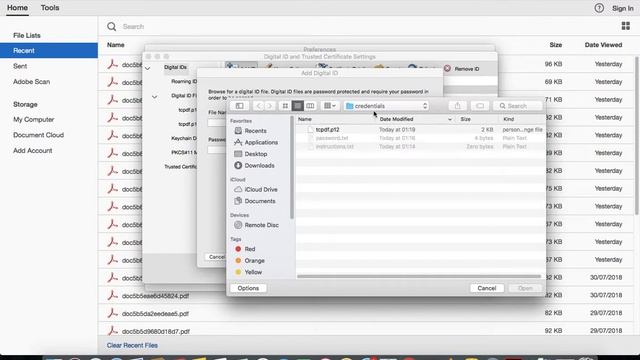Switch the file dialog to column view
The width and height of the screenshot is (640, 360).
[x=310, y=106]
